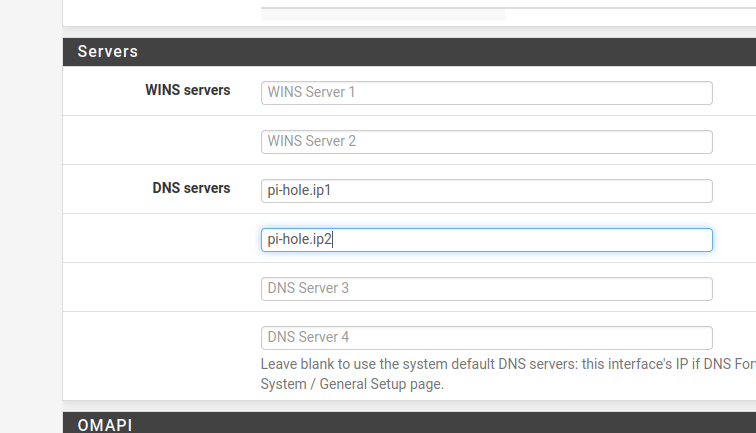Focus the DNS Server 4 input box
The width and height of the screenshot is (756, 433).
[486, 337]
